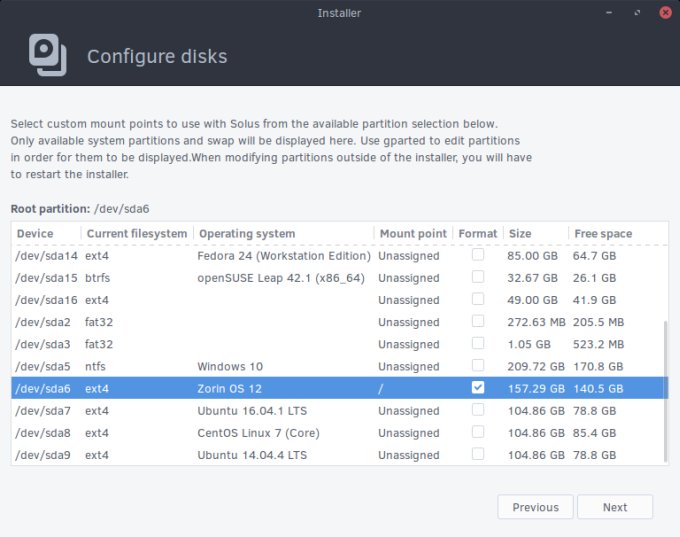Click the 64.7 GB free space cell
The image size is (680, 537).
[x=595, y=256]
